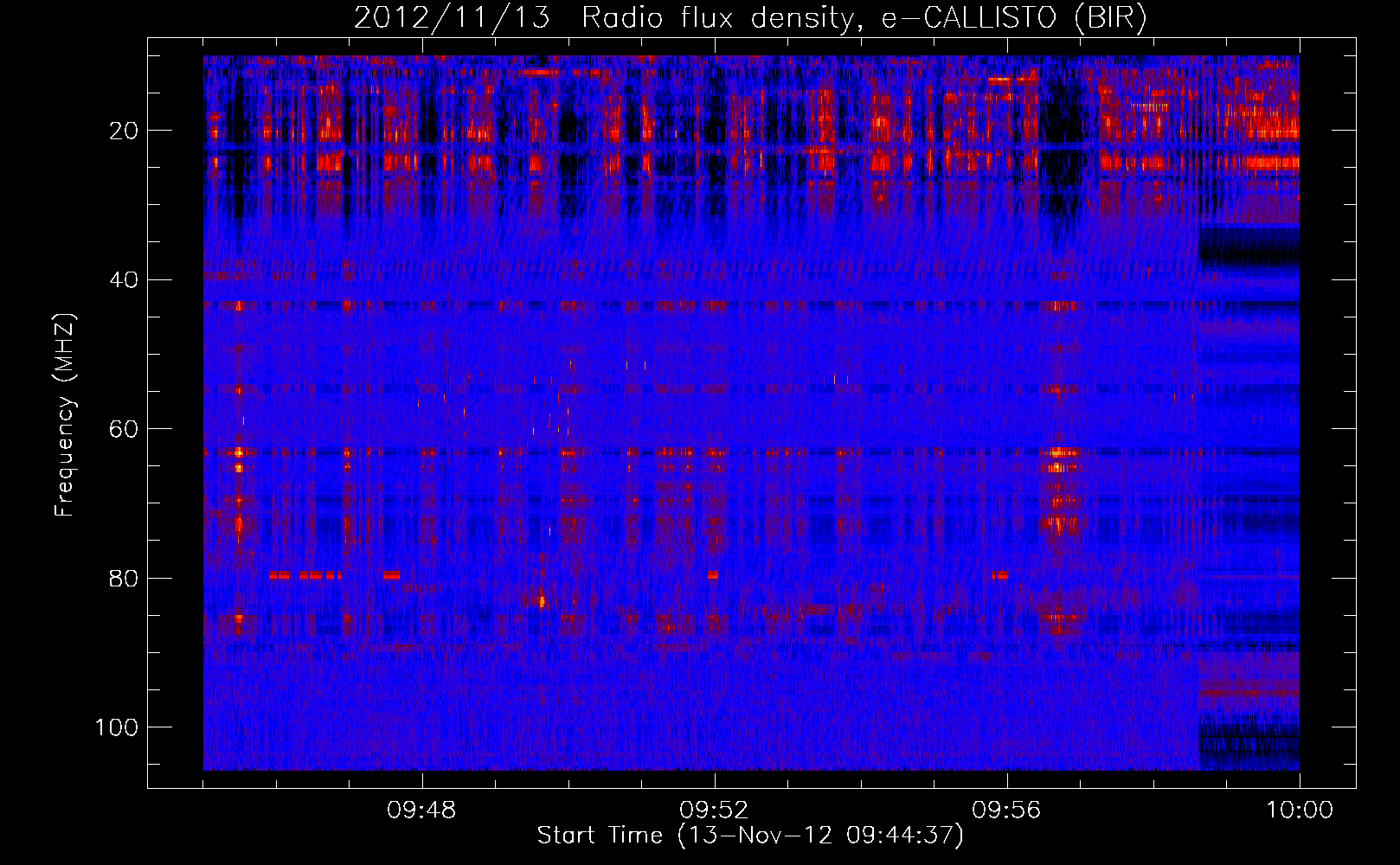Click the '10:00' time tick label
The image size is (1400, 865).
(1300, 811)
